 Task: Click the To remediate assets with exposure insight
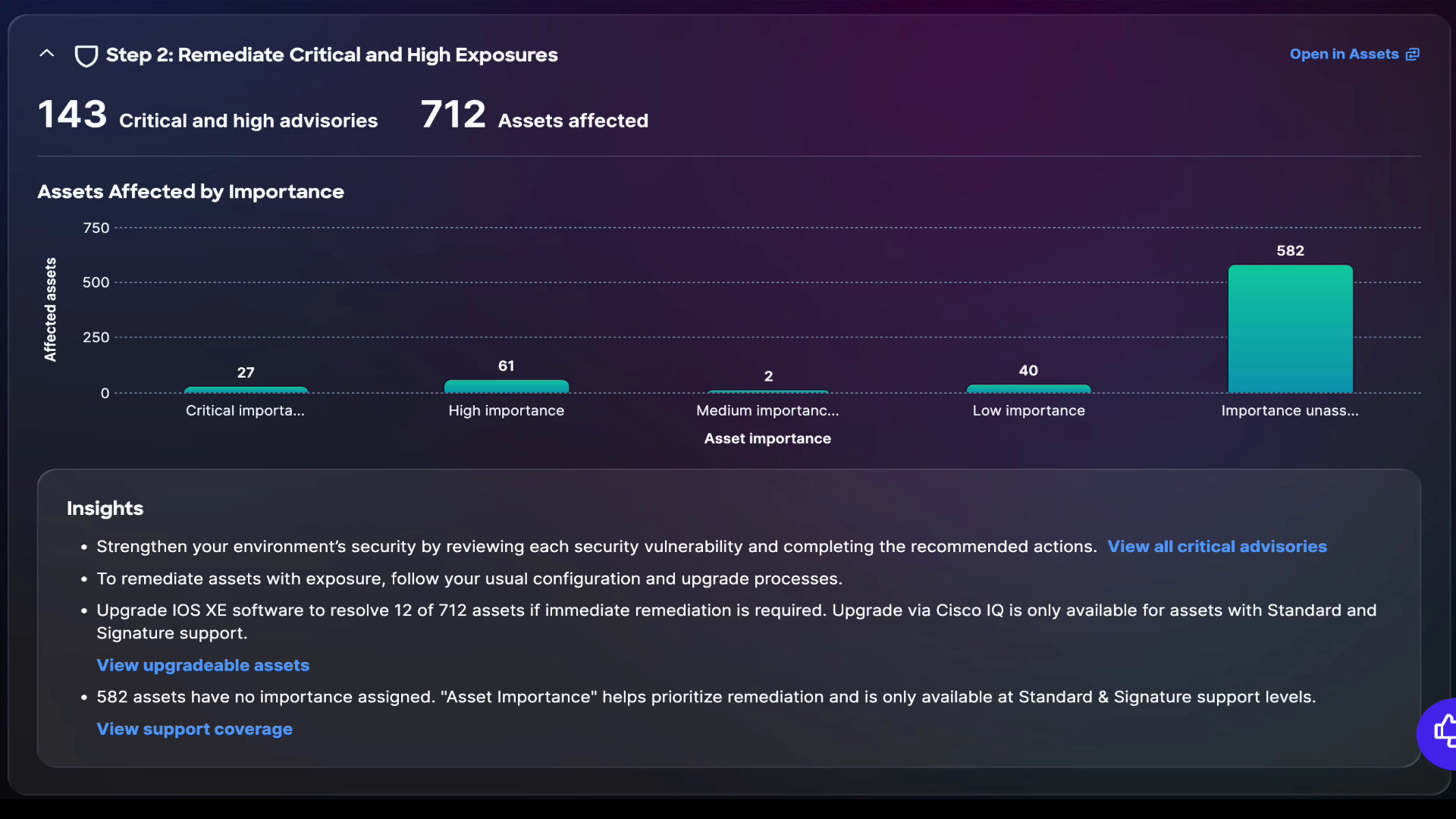[x=469, y=579]
